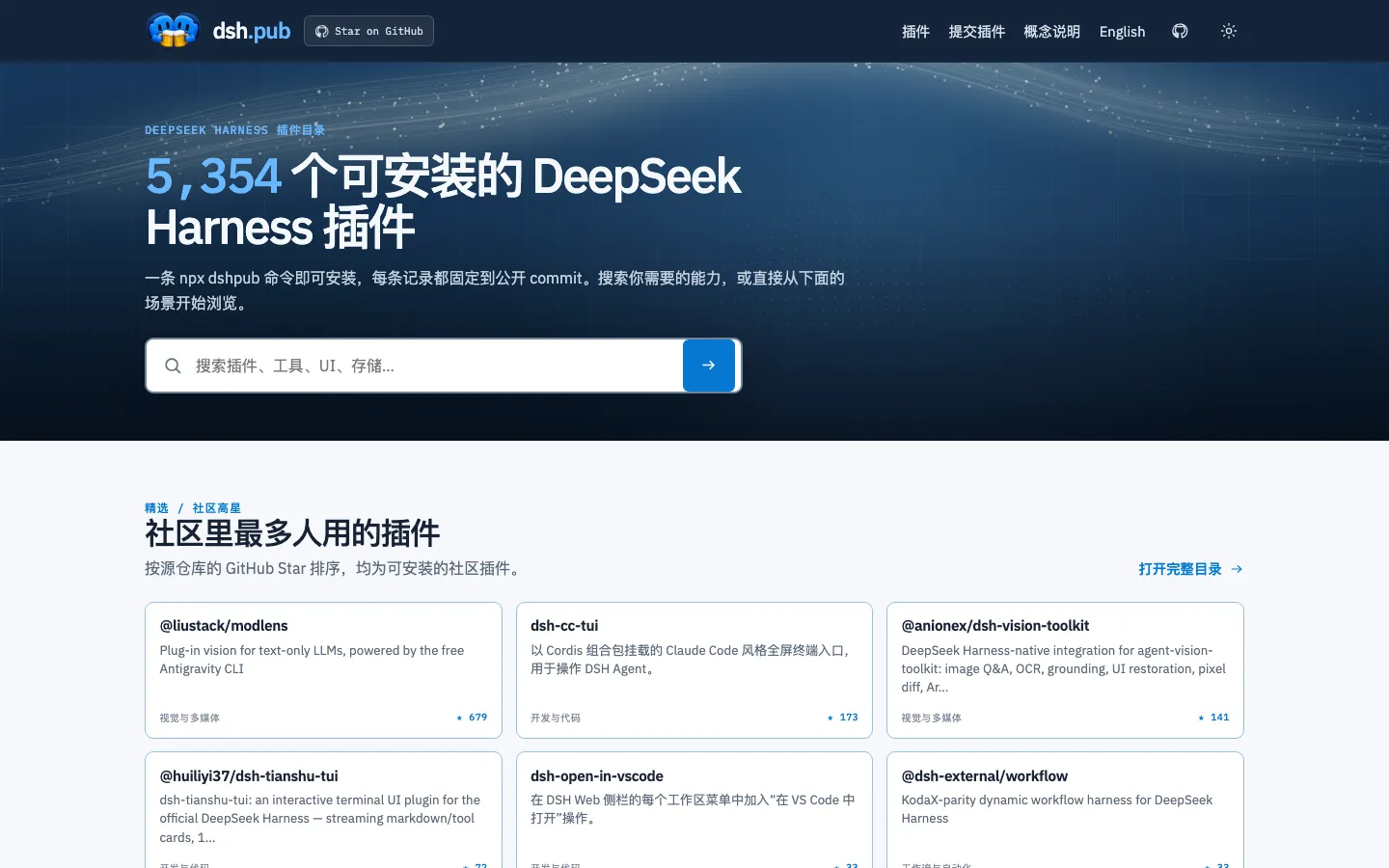Submit search with the blue arrow button
The height and width of the screenshot is (868, 1389).
tap(709, 366)
